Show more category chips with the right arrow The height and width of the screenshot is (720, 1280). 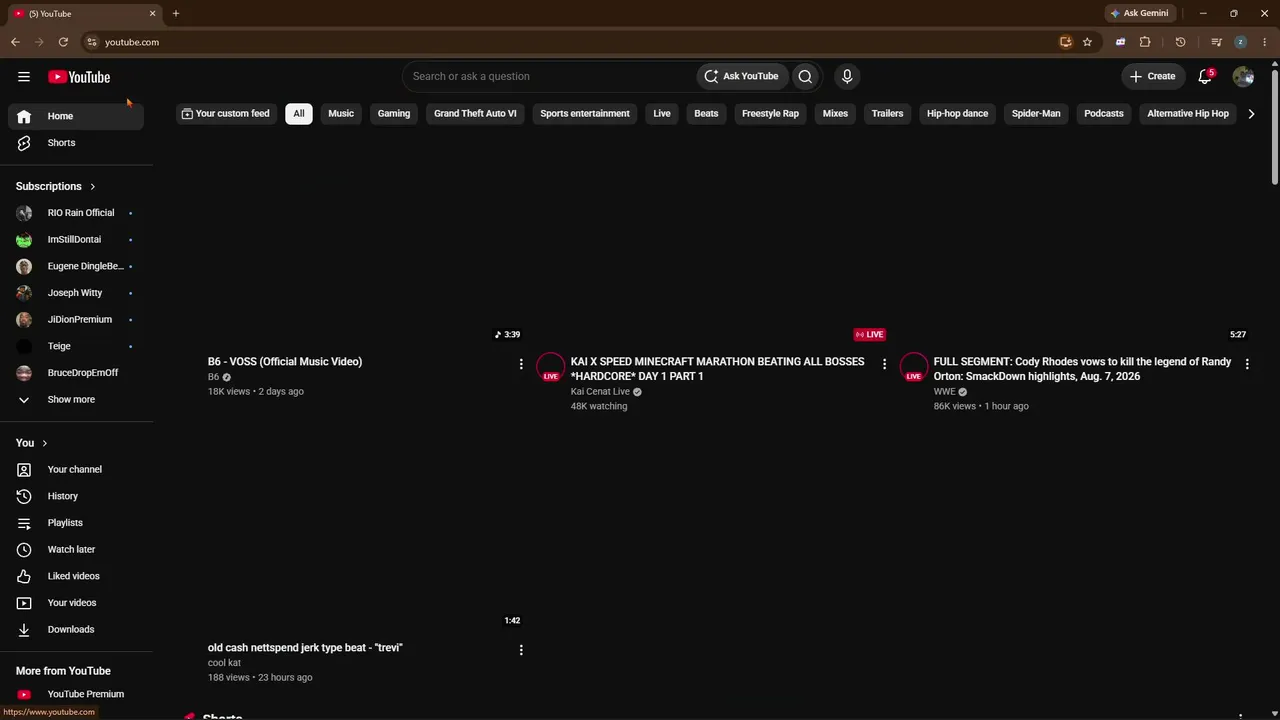point(1251,114)
